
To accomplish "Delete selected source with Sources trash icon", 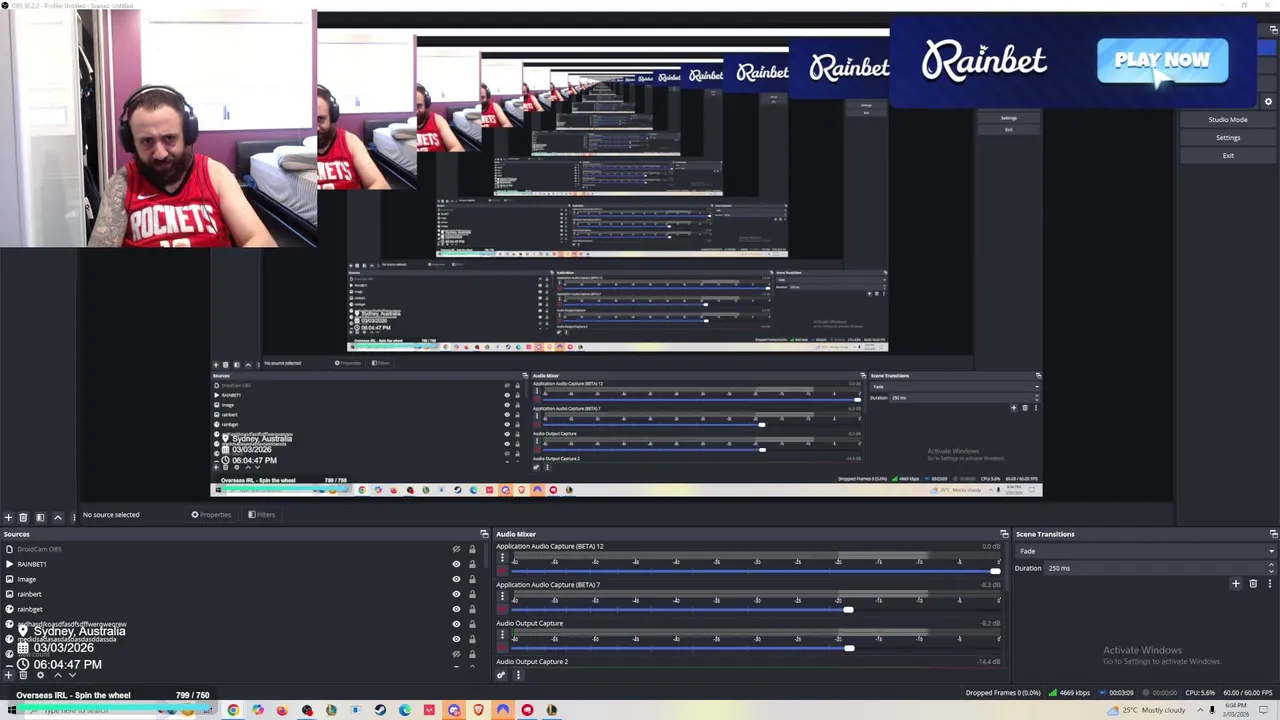I will [x=23, y=675].
